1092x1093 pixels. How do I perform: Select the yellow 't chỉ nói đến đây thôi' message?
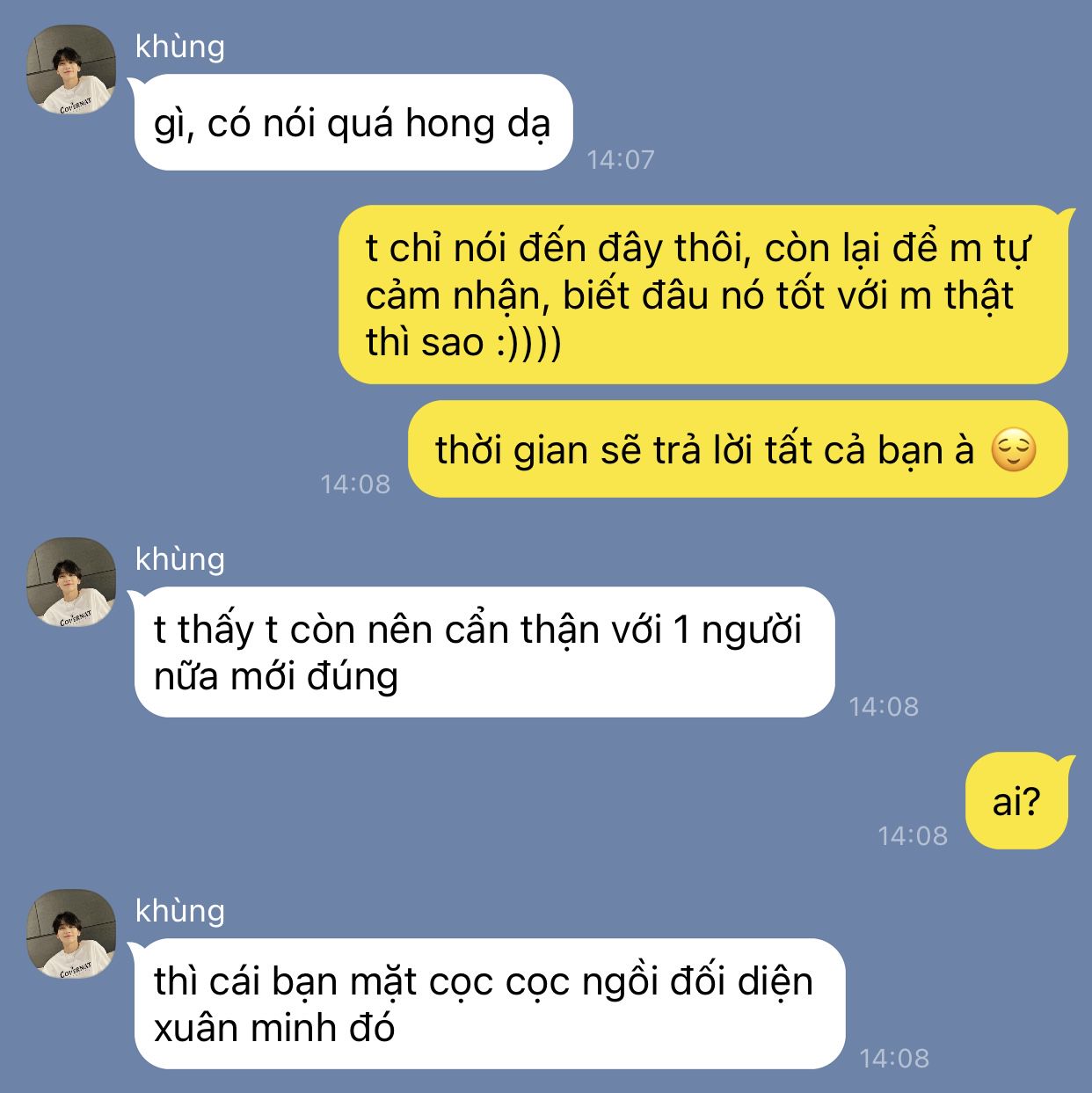(x=703, y=295)
